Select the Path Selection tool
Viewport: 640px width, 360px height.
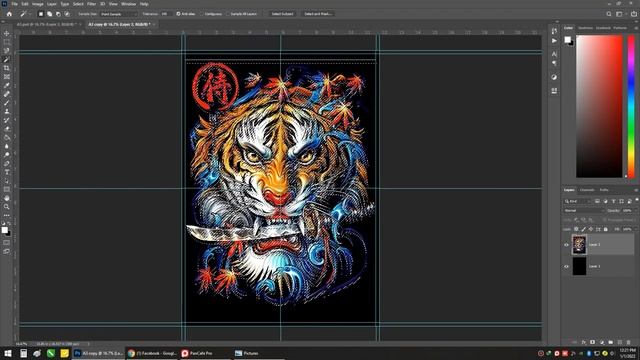click(x=7, y=180)
